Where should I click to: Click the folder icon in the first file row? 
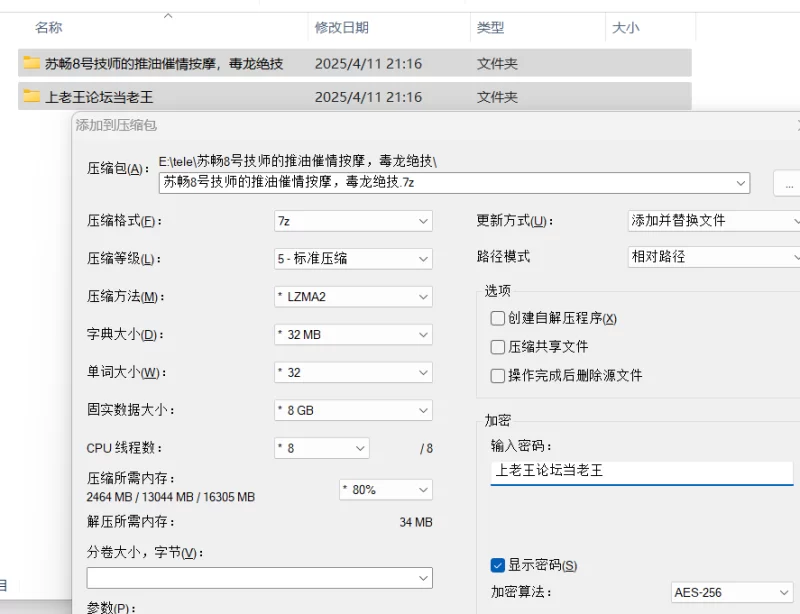(32, 63)
